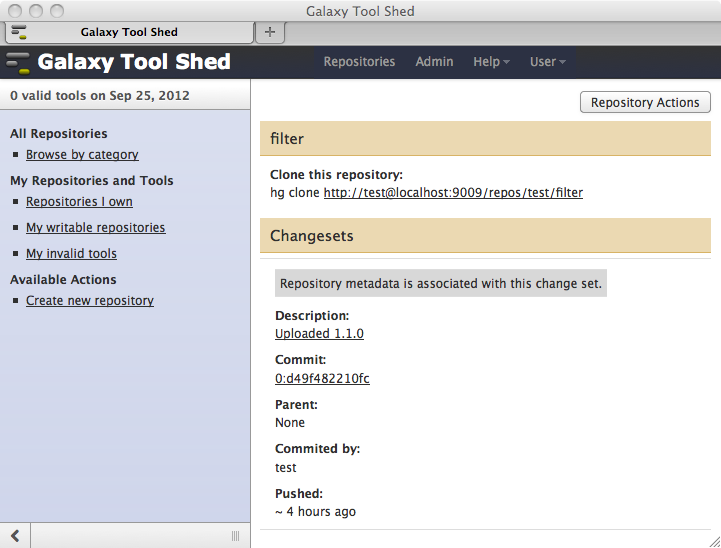Click the 'filter' repository heading
Viewport: 721px width, 548px height.
click(287, 139)
